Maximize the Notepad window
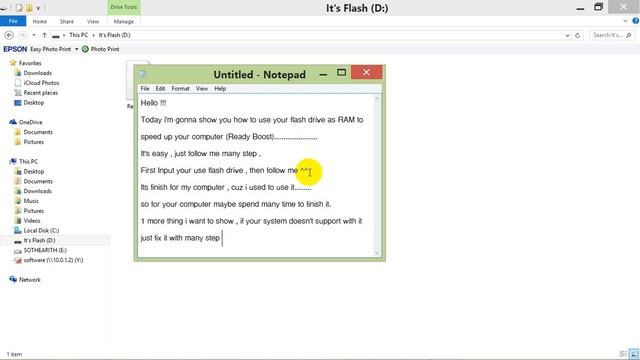The width and height of the screenshot is (640, 360). [342, 73]
